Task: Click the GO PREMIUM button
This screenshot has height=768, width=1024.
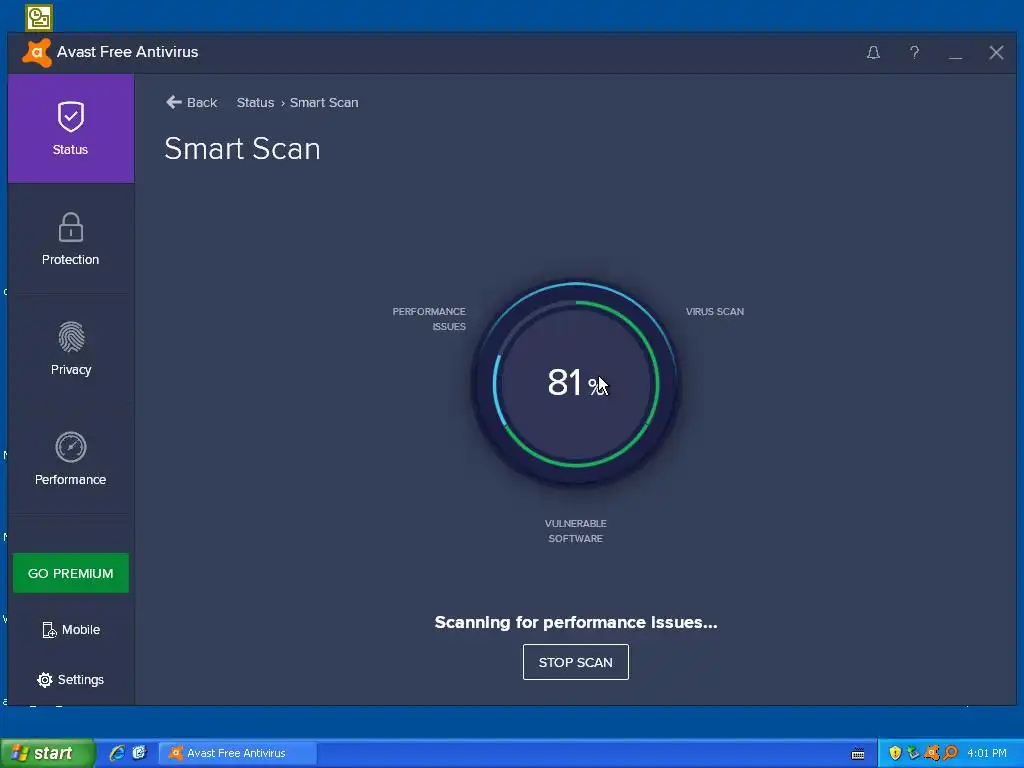Action: pos(71,573)
